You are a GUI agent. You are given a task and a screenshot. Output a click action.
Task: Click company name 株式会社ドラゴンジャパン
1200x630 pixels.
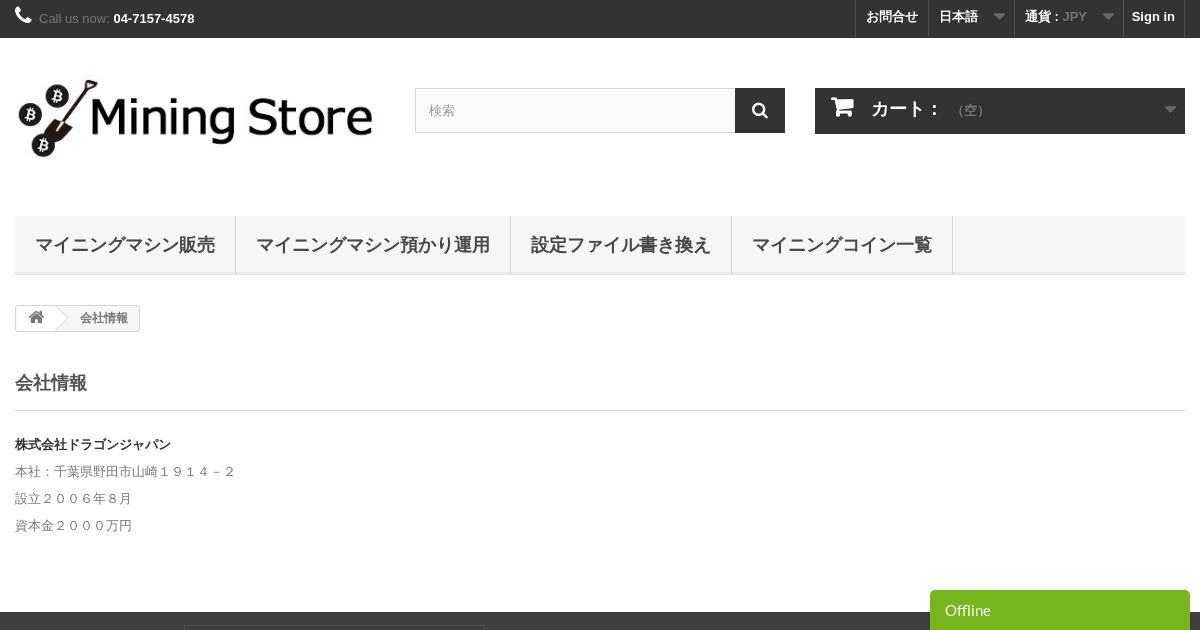click(x=93, y=445)
